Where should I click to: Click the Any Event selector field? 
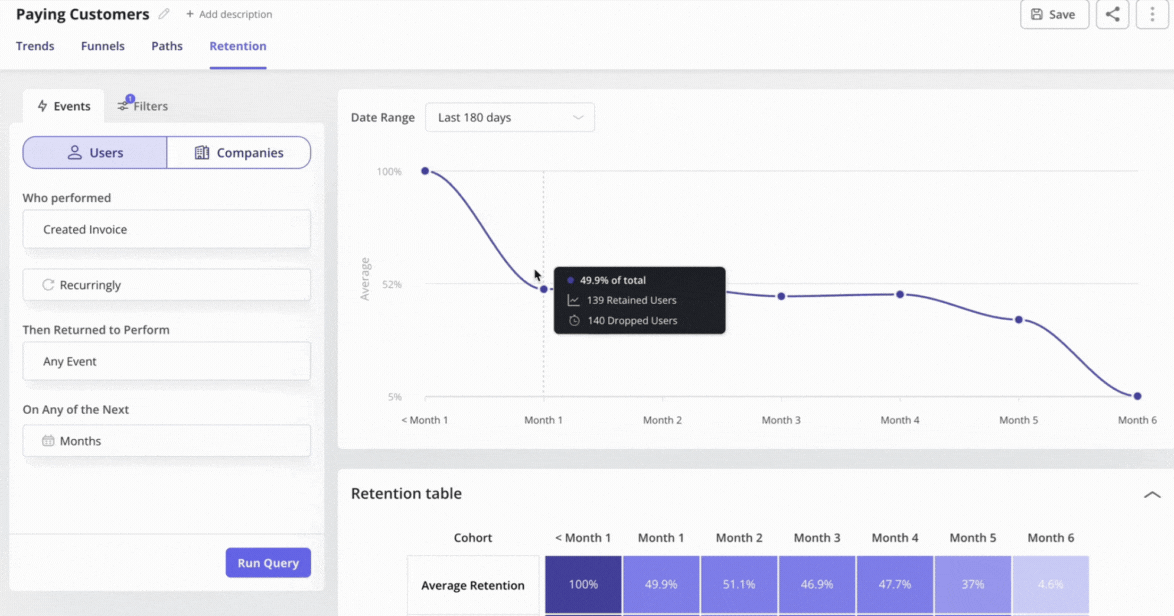click(x=166, y=361)
